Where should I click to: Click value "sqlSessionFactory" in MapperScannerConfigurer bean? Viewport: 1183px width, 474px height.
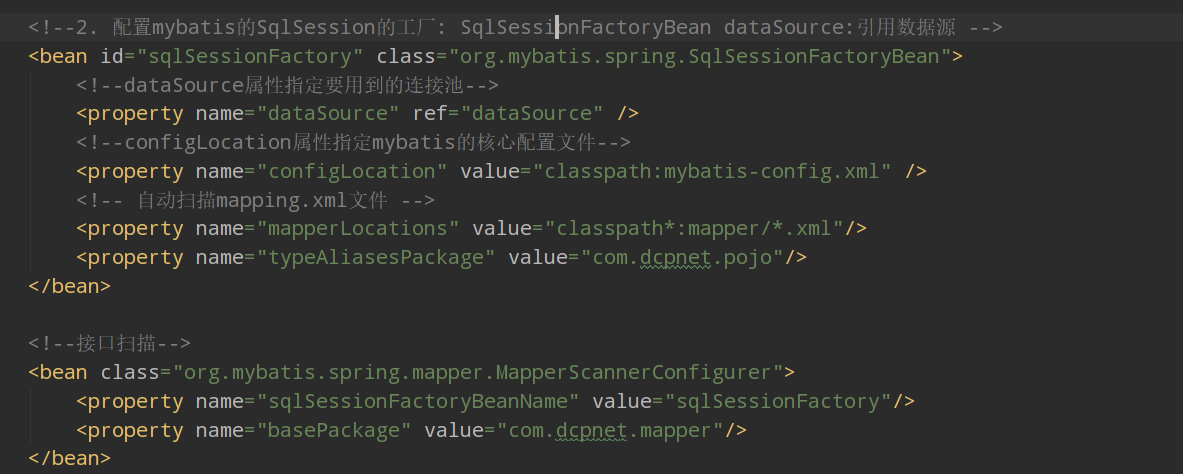[779, 401]
